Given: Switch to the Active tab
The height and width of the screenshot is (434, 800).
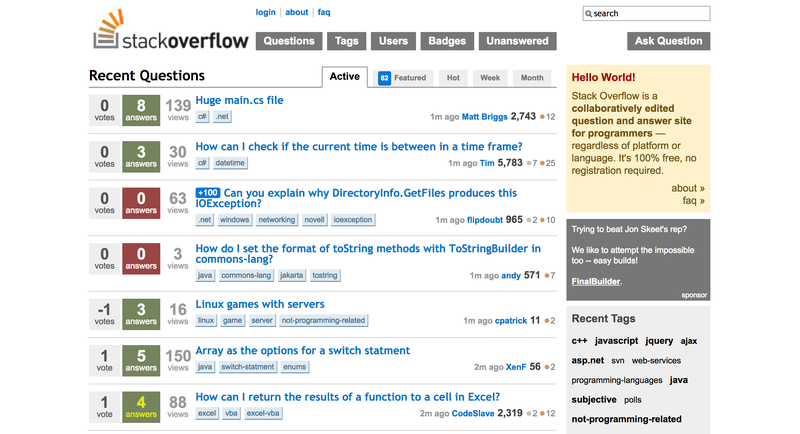Looking at the screenshot, I should coord(344,76).
